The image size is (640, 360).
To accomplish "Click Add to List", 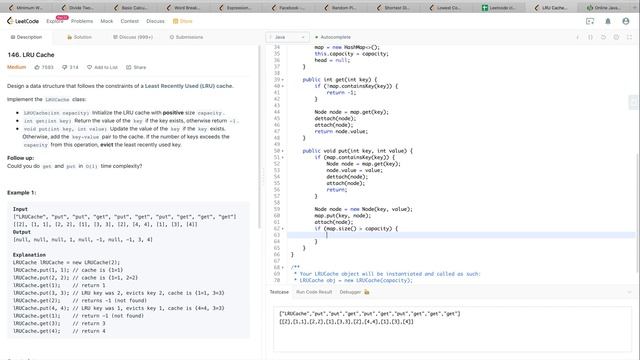I will [x=102, y=67].
